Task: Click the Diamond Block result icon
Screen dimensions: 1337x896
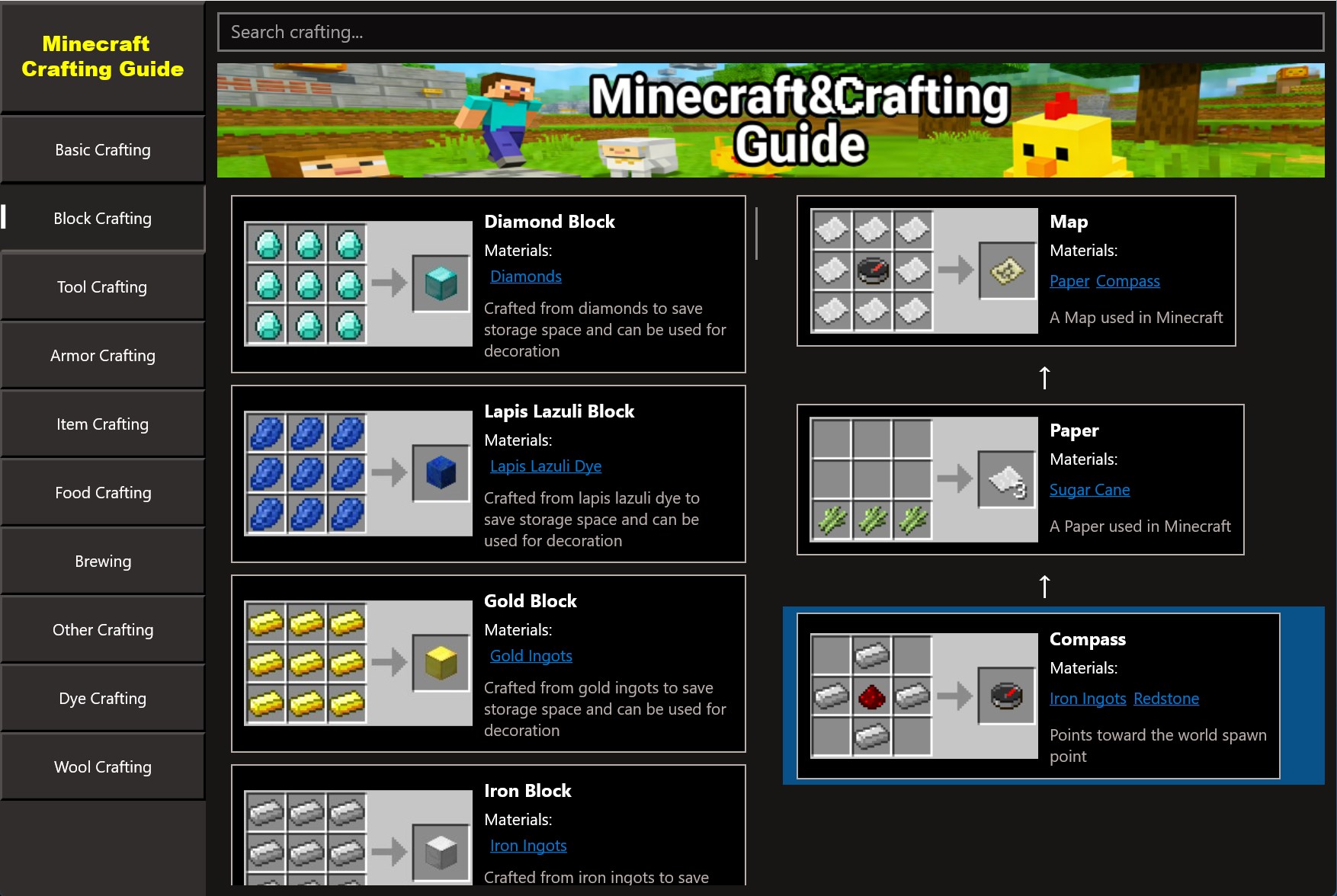Action: 441,283
